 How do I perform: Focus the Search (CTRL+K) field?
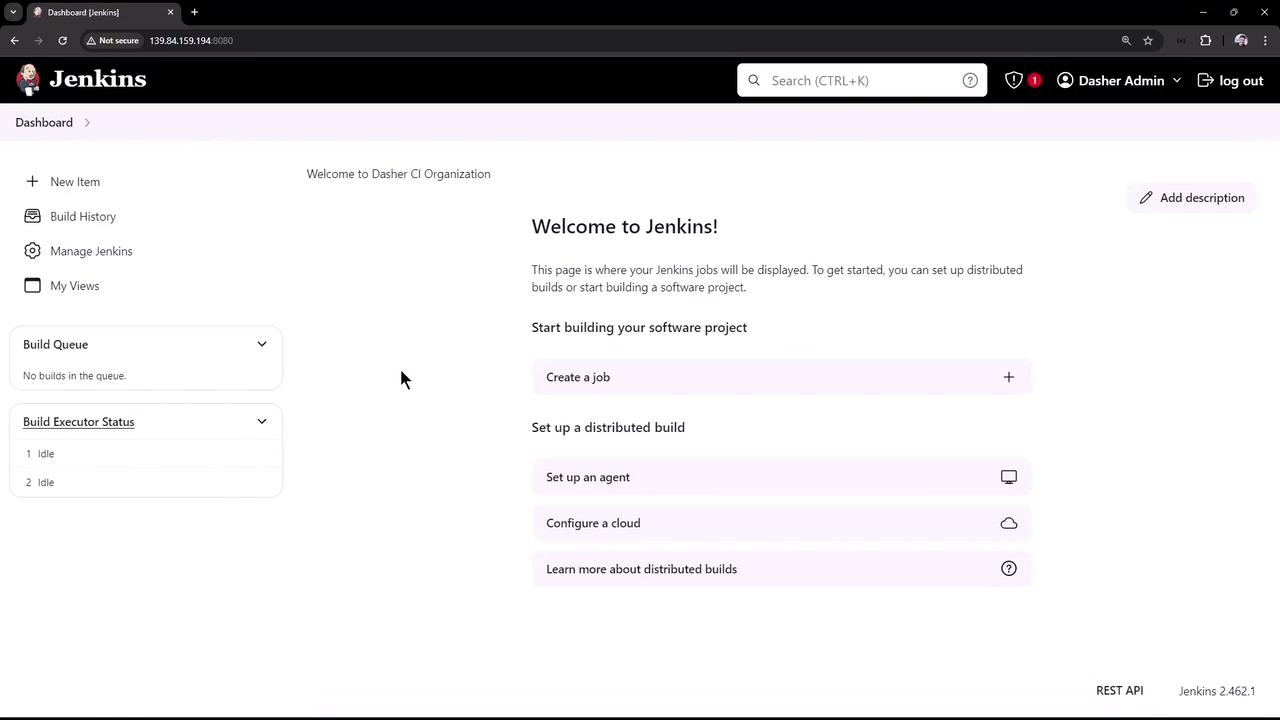[x=862, y=80]
